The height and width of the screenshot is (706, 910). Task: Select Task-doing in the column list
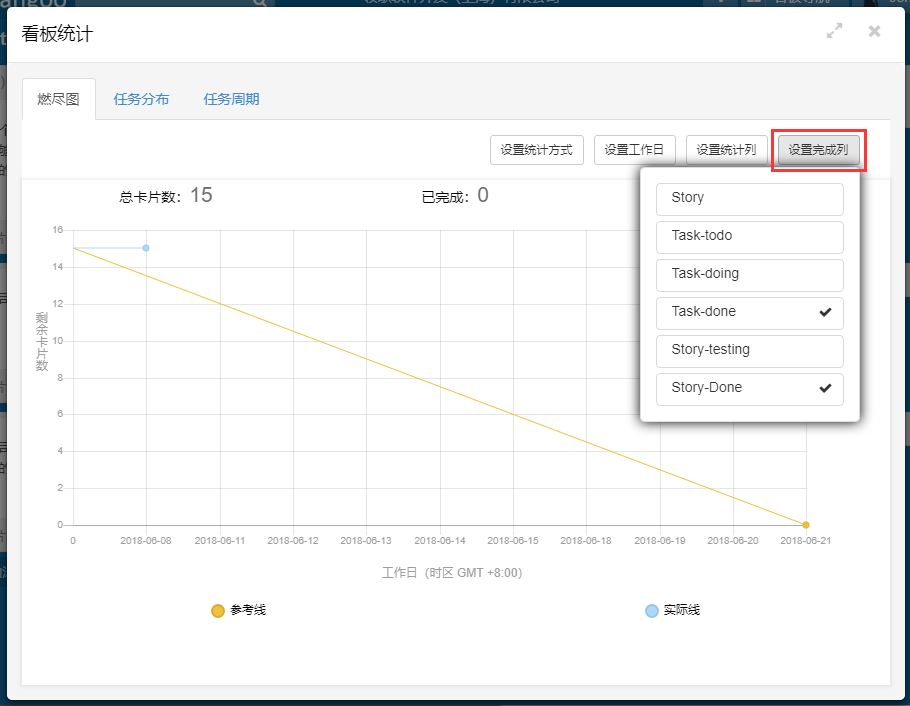[749, 274]
